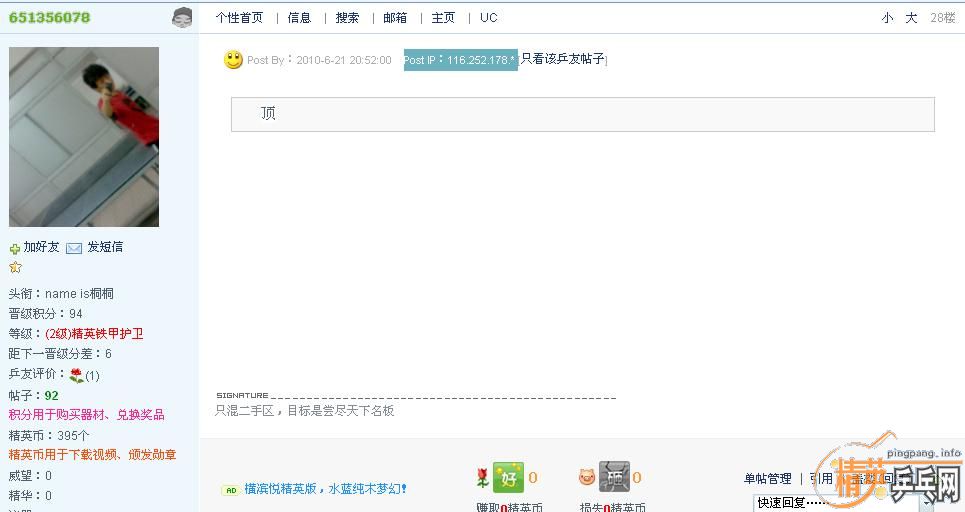Click the user avatar photo

click(84, 137)
